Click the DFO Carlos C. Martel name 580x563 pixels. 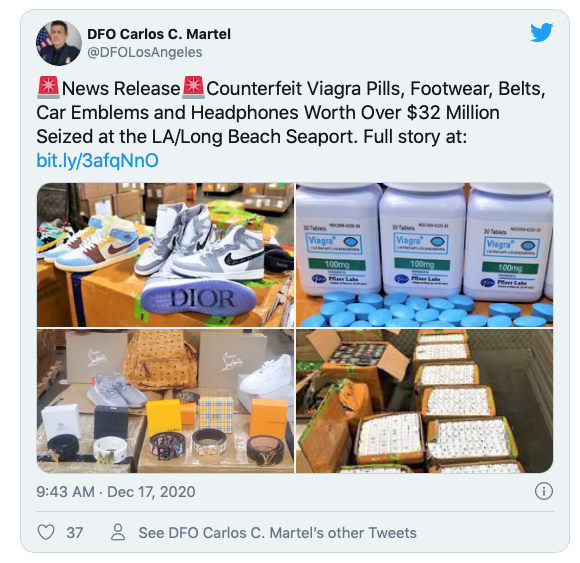159,34
